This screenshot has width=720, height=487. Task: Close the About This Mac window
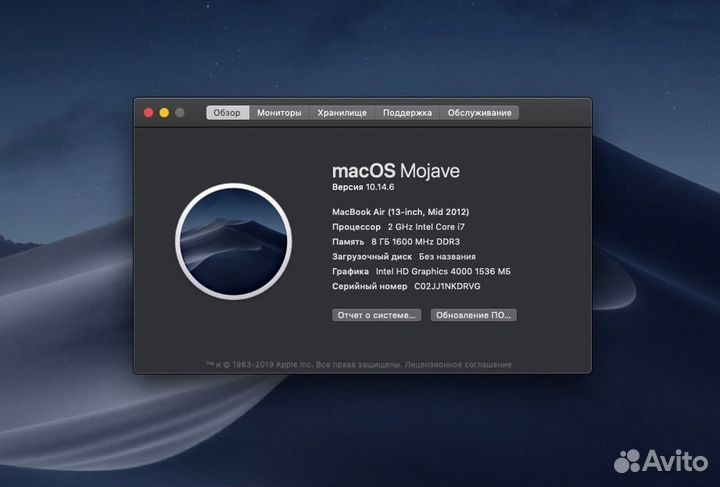pyautogui.click(x=148, y=113)
